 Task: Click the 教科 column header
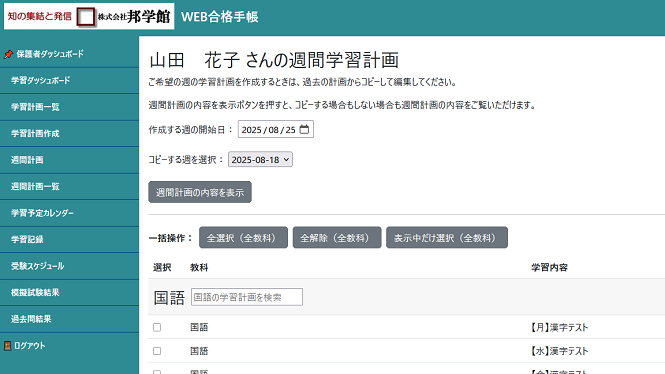(x=199, y=268)
